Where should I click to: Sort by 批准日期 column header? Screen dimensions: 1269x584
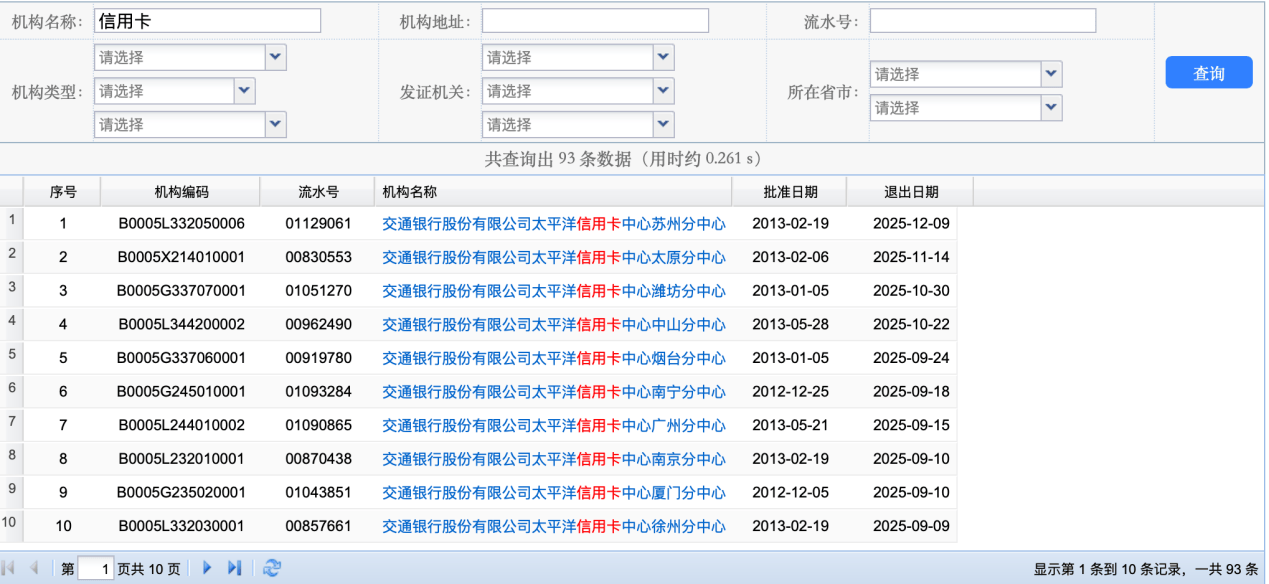789,192
